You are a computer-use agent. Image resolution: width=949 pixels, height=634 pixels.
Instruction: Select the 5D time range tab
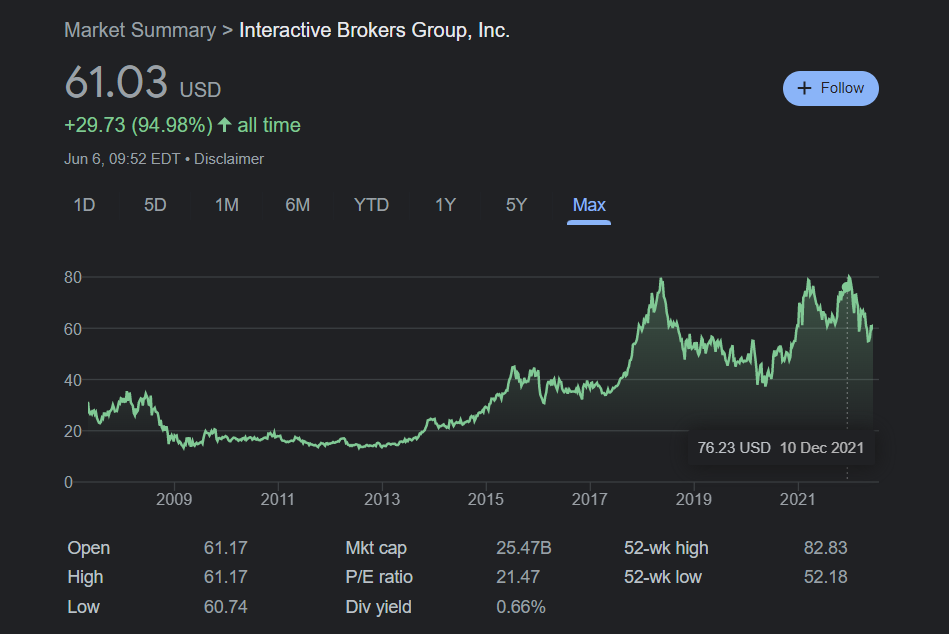[155, 205]
